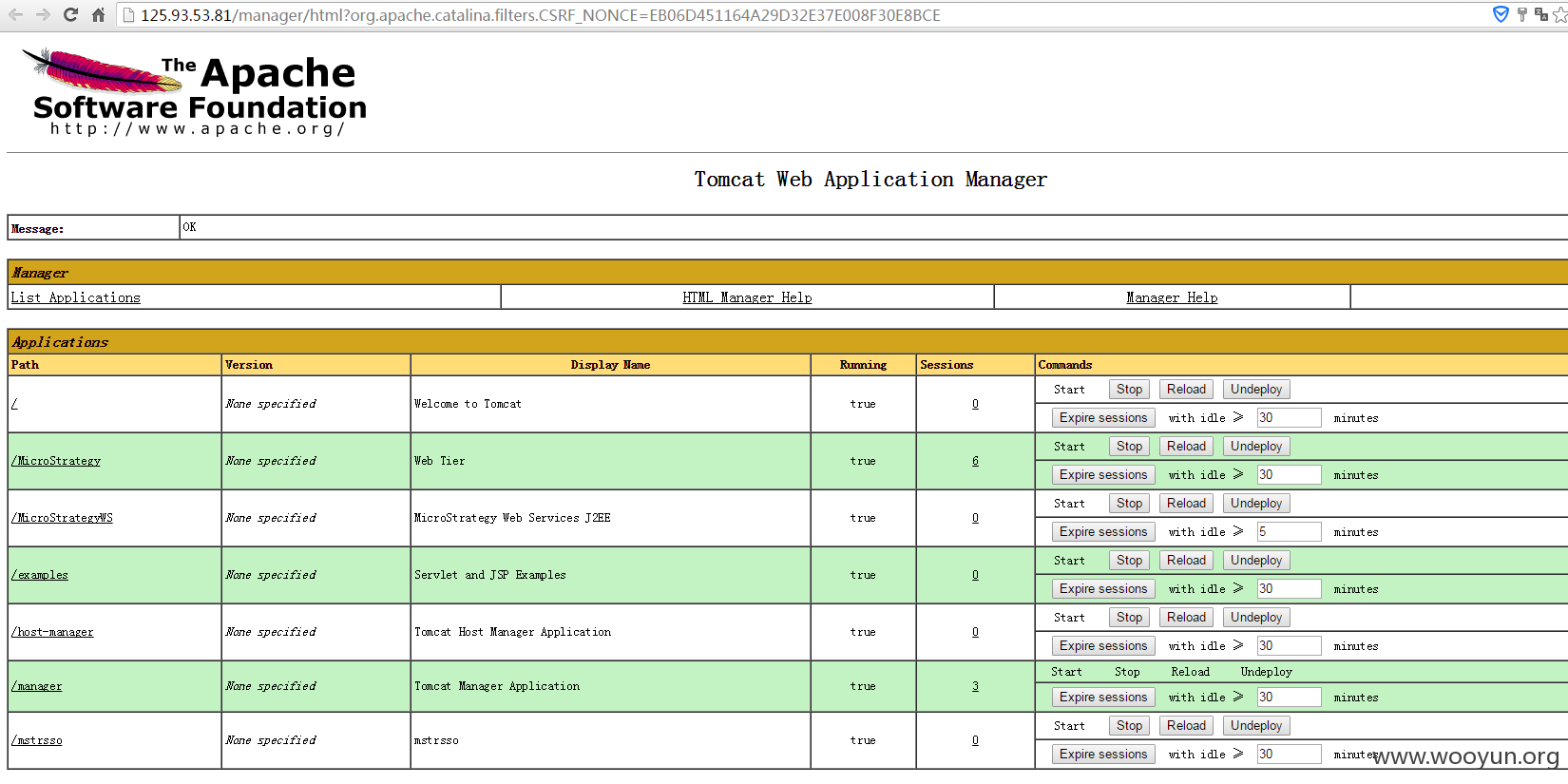Select 'MicroStrategy Web Services J2EE' text

[512, 518]
